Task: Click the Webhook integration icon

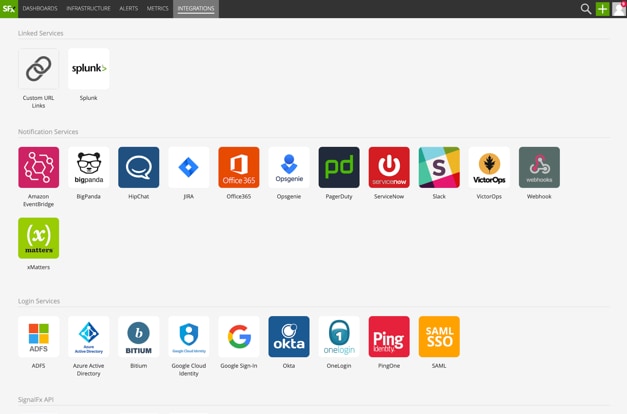Action: click(539, 167)
